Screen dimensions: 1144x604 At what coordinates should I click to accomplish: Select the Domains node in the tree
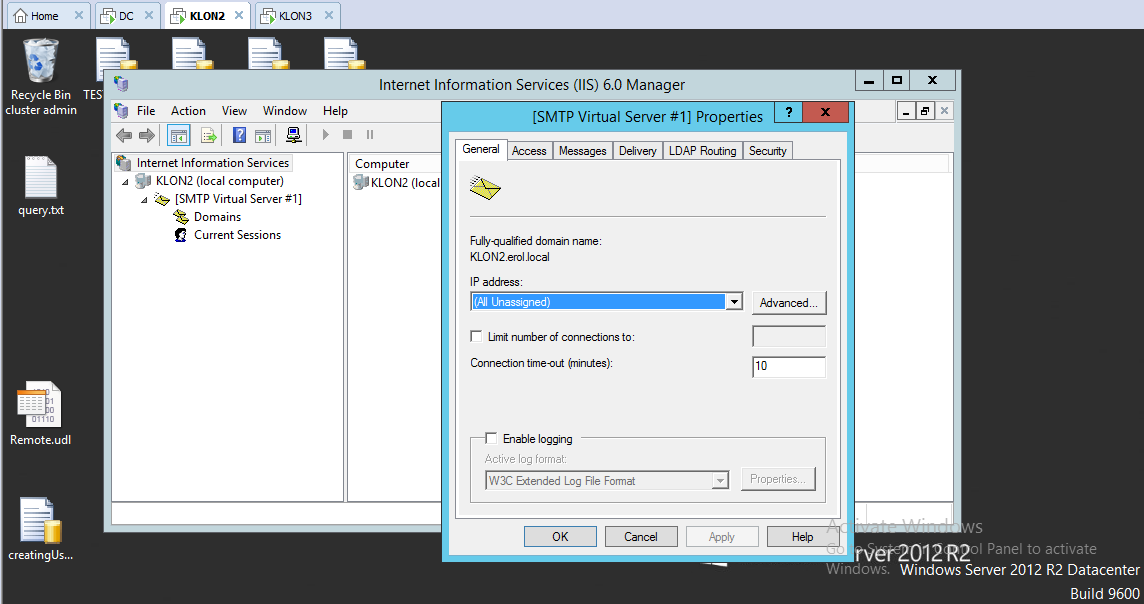[x=217, y=217]
